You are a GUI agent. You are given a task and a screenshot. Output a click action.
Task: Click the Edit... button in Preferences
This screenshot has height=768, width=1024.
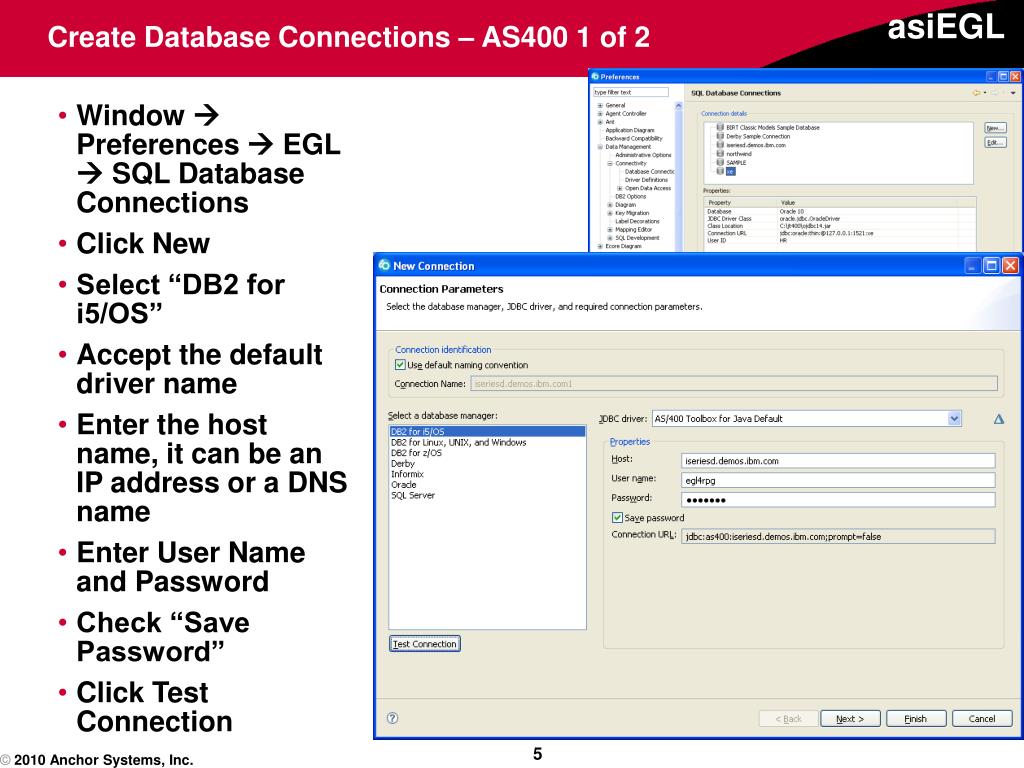pyautogui.click(x=995, y=142)
